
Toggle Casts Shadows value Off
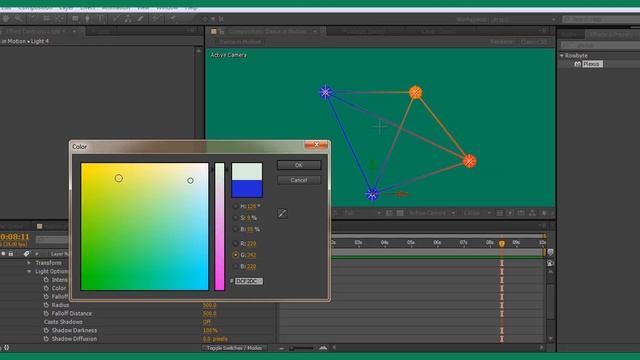coord(207,322)
